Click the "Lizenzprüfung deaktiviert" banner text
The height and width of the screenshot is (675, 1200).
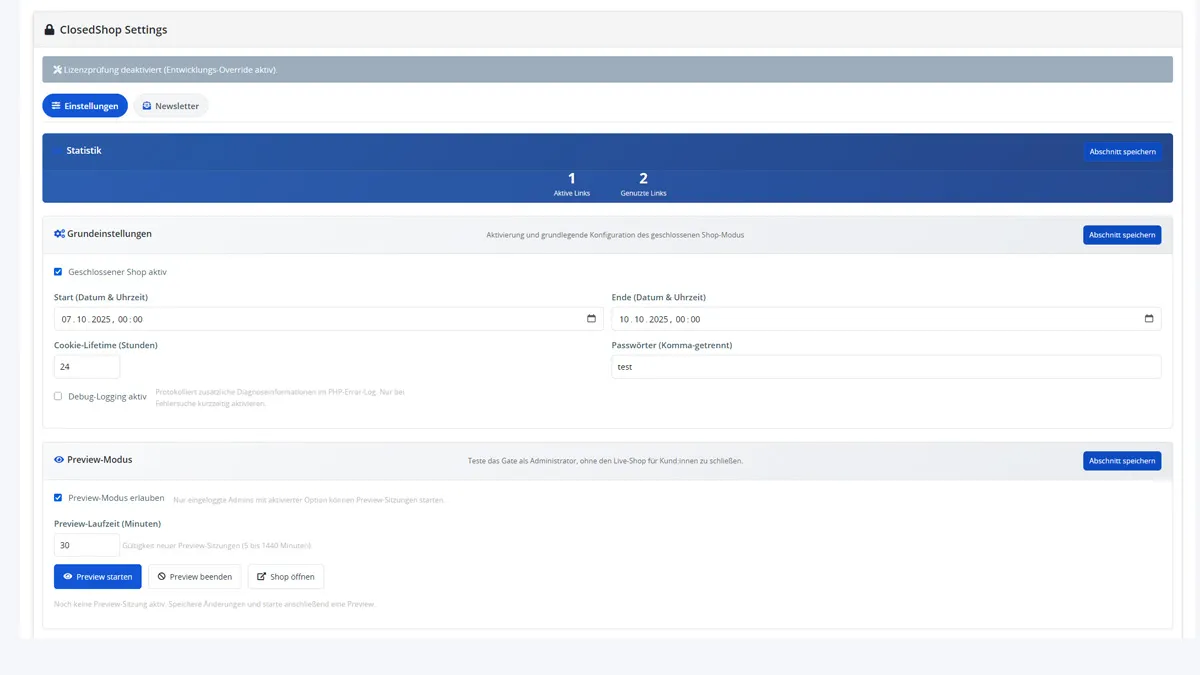[169, 70]
